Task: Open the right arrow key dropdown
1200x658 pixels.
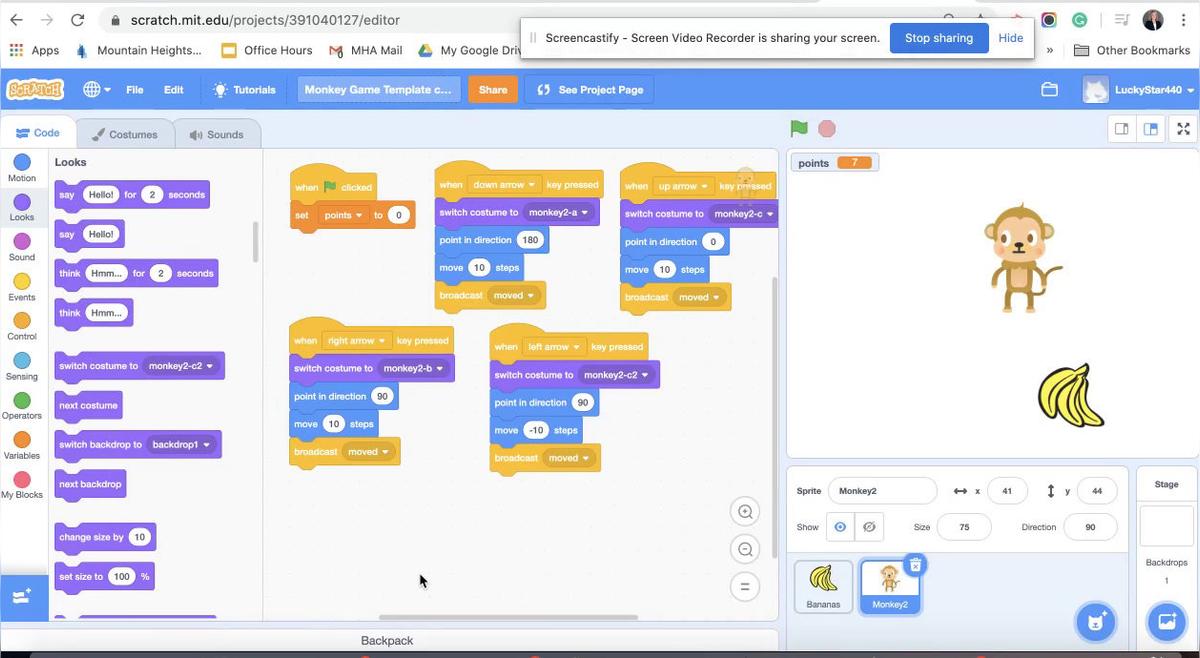Action: pyautogui.click(x=355, y=340)
